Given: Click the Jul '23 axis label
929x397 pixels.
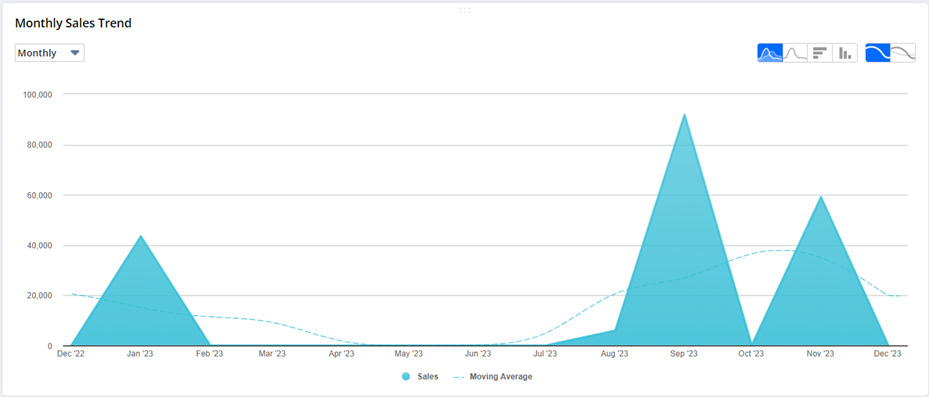Looking at the screenshot, I should (x=545, y=354).
